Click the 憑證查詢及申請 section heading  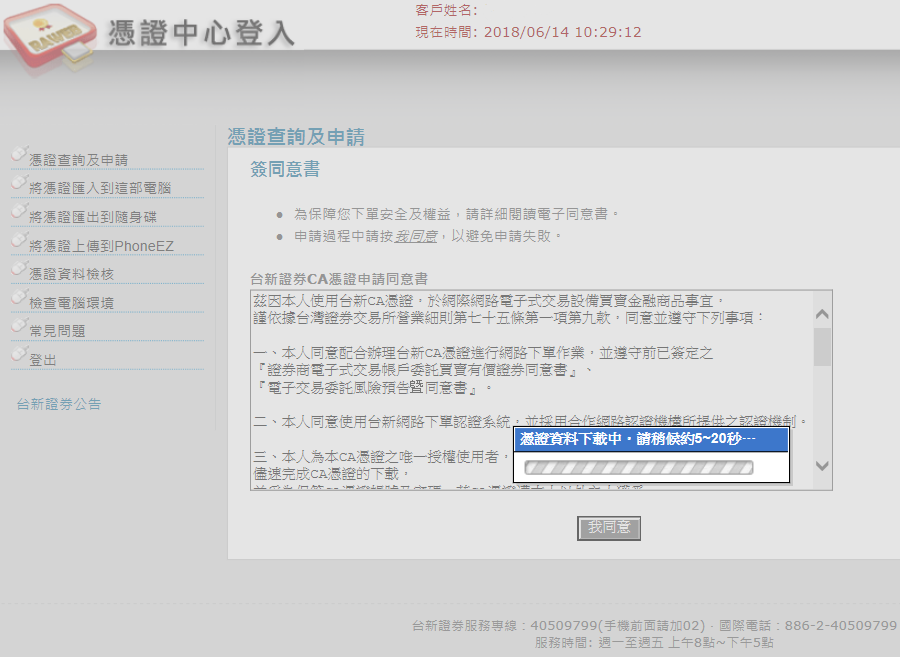(x=296, y=137)
